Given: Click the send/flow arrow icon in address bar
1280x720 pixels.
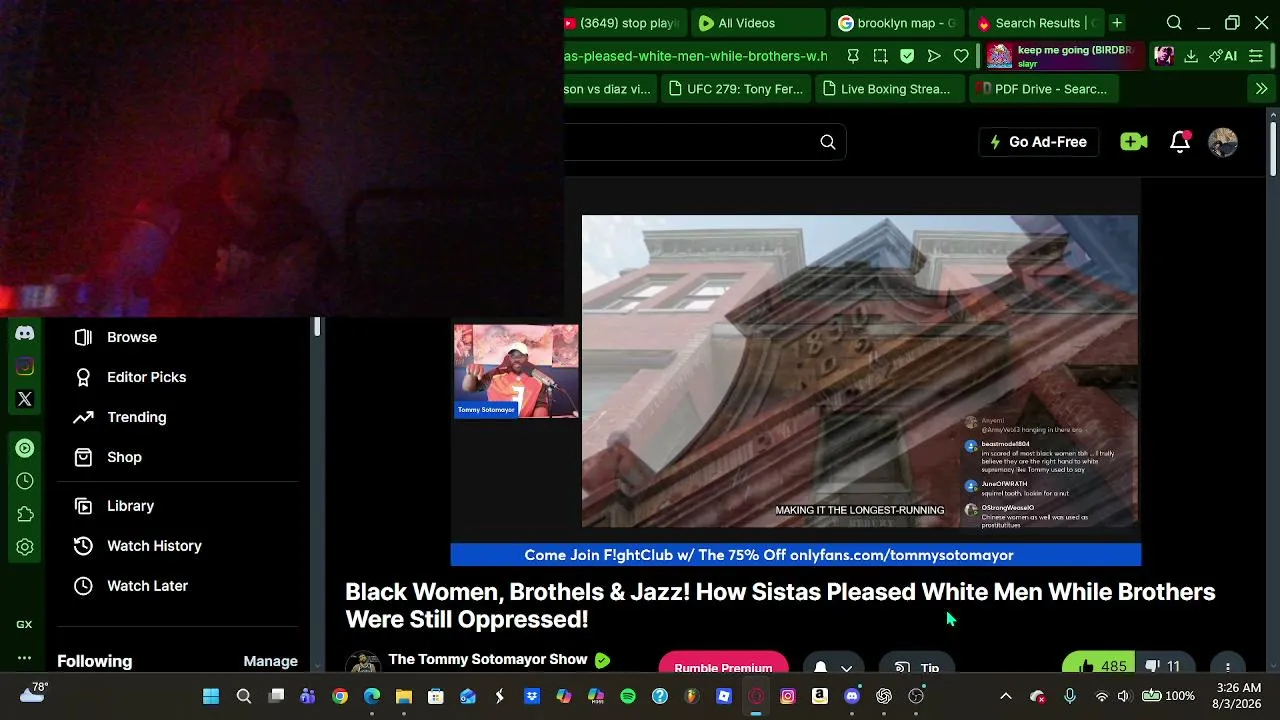Looking at the screenshot, I should [934, 56].
